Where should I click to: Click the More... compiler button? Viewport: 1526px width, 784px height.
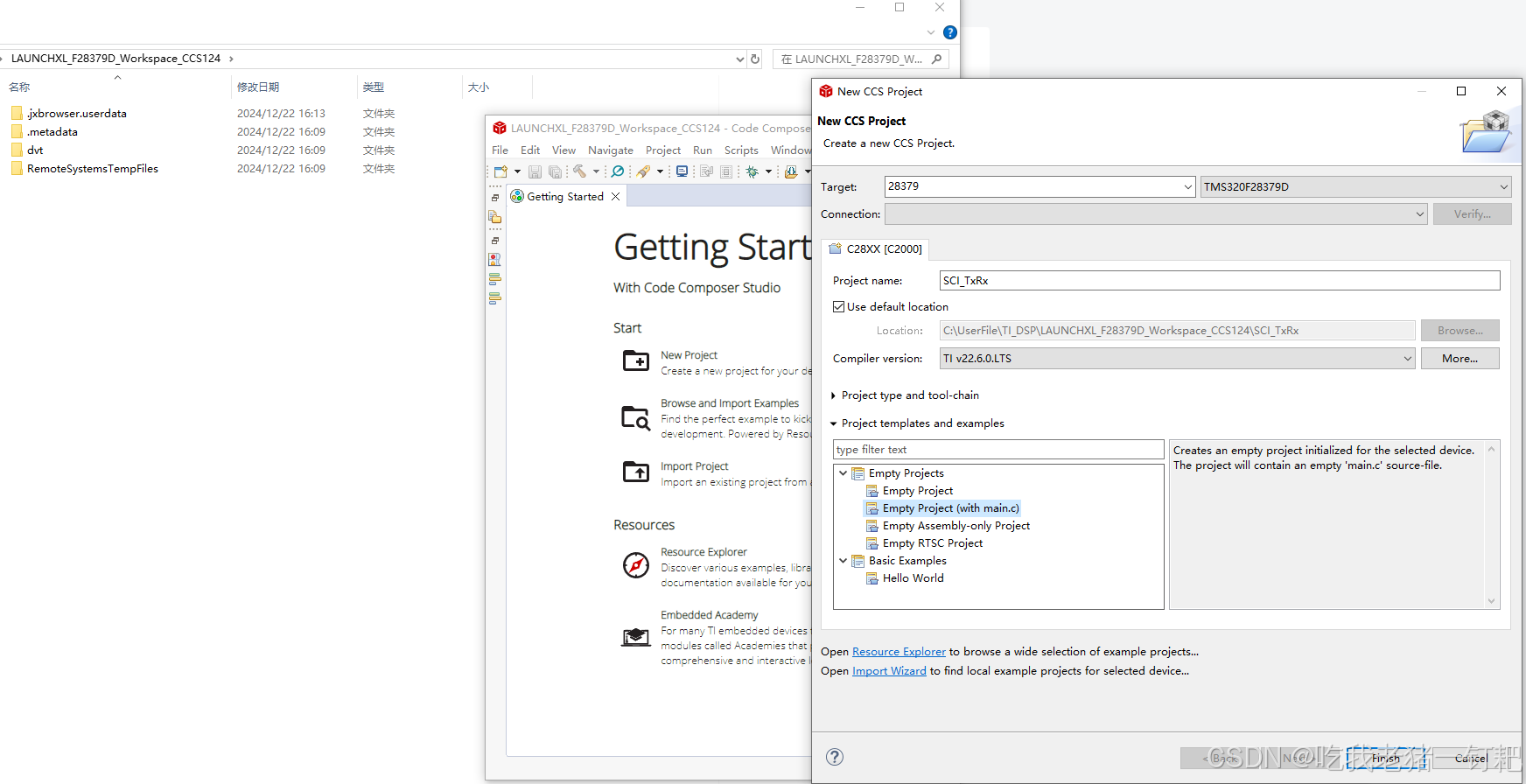[x=1459, y=358]
